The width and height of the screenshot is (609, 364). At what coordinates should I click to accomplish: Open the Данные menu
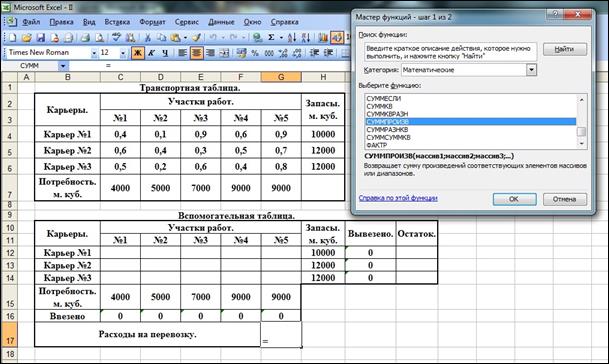coord(221,22)
